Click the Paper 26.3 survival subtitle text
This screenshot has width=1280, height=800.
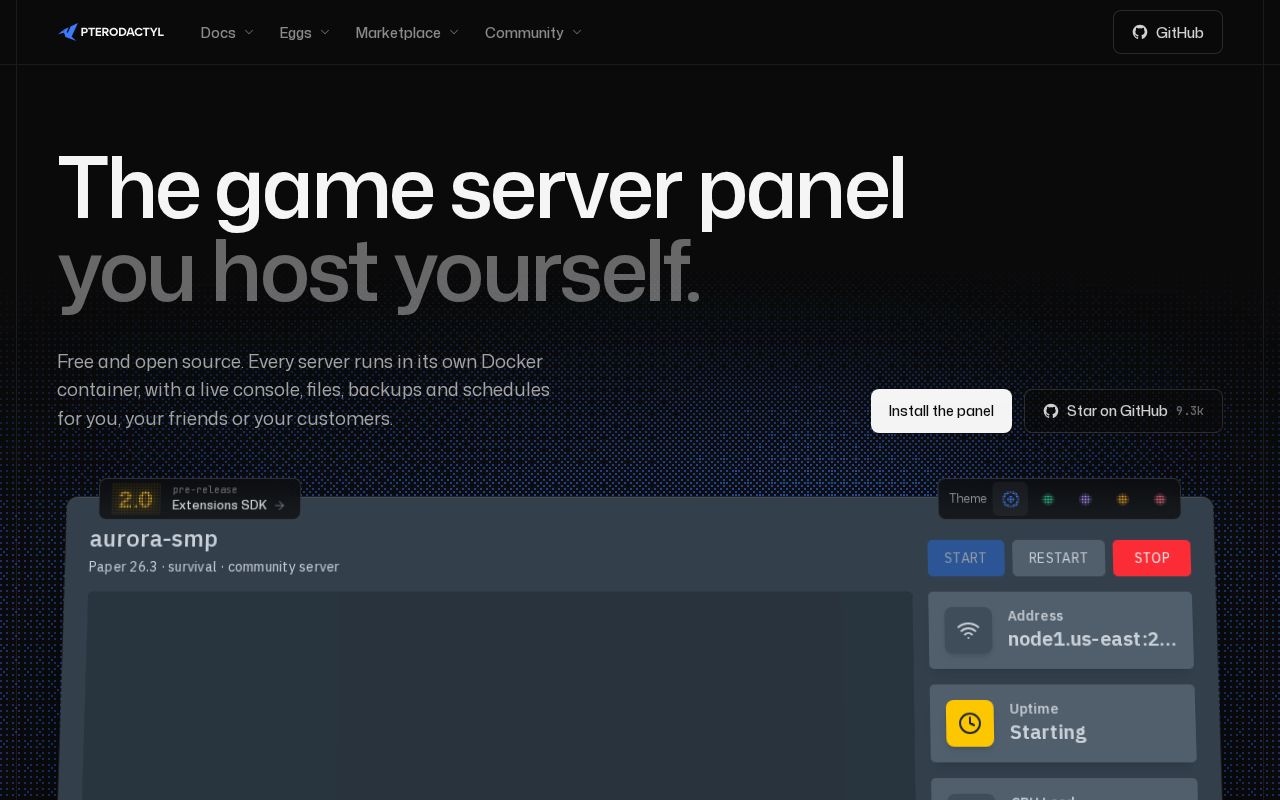point(214,567)
